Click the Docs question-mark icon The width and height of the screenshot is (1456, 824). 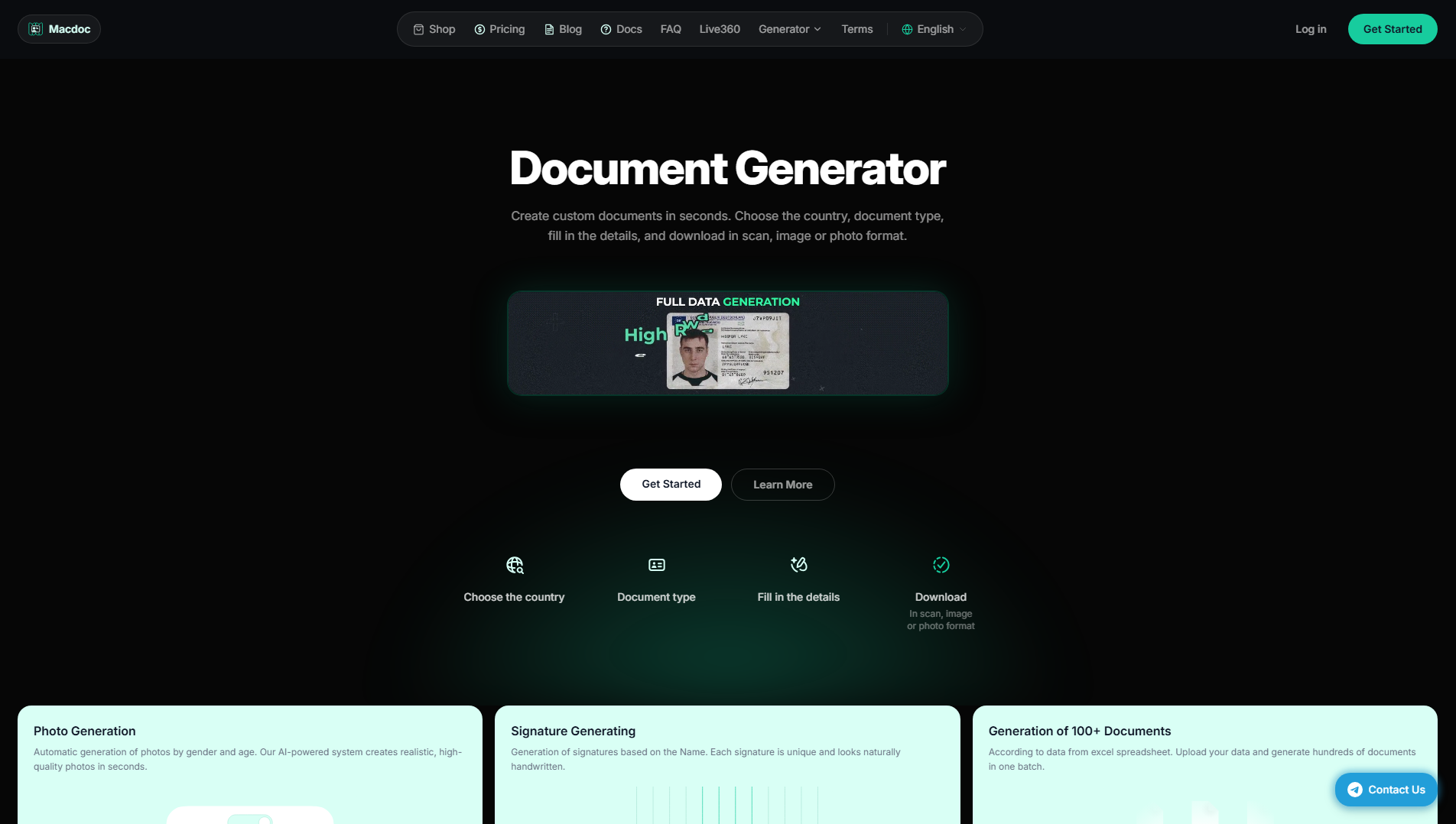click(x=606, y=29)
